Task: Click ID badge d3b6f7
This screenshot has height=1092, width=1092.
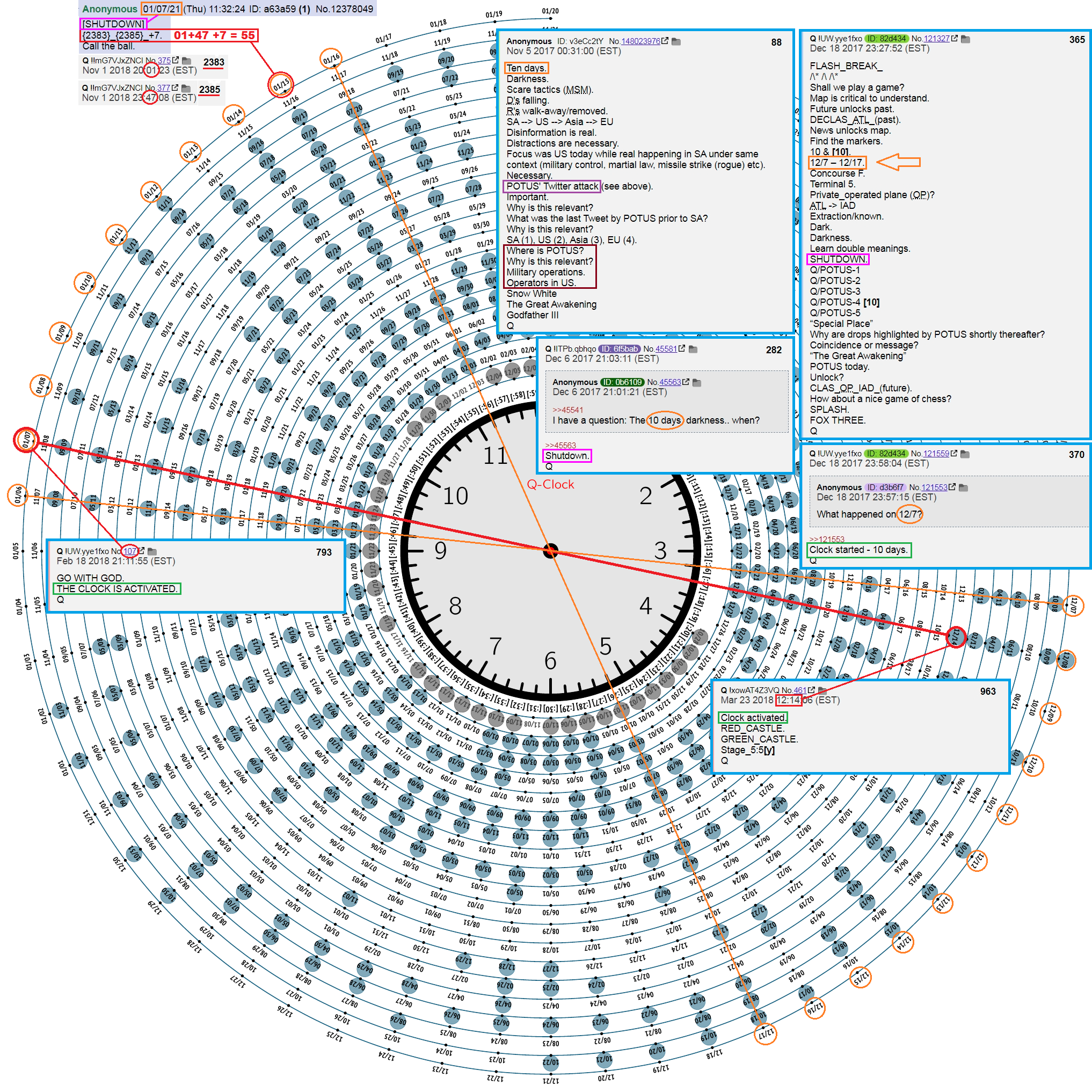Action: pyautogui.click(x=886, y=487)
